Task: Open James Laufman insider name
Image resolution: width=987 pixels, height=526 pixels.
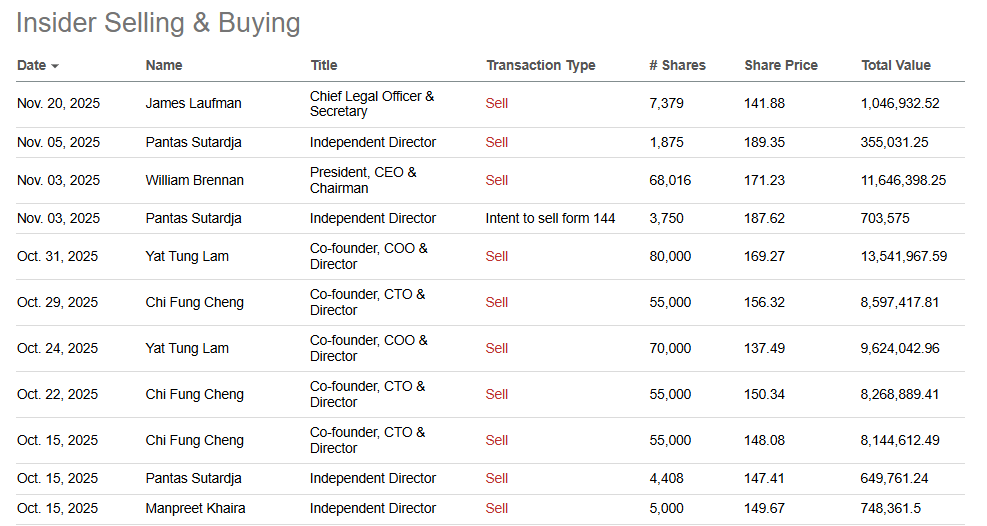Action: click(193, 103)
